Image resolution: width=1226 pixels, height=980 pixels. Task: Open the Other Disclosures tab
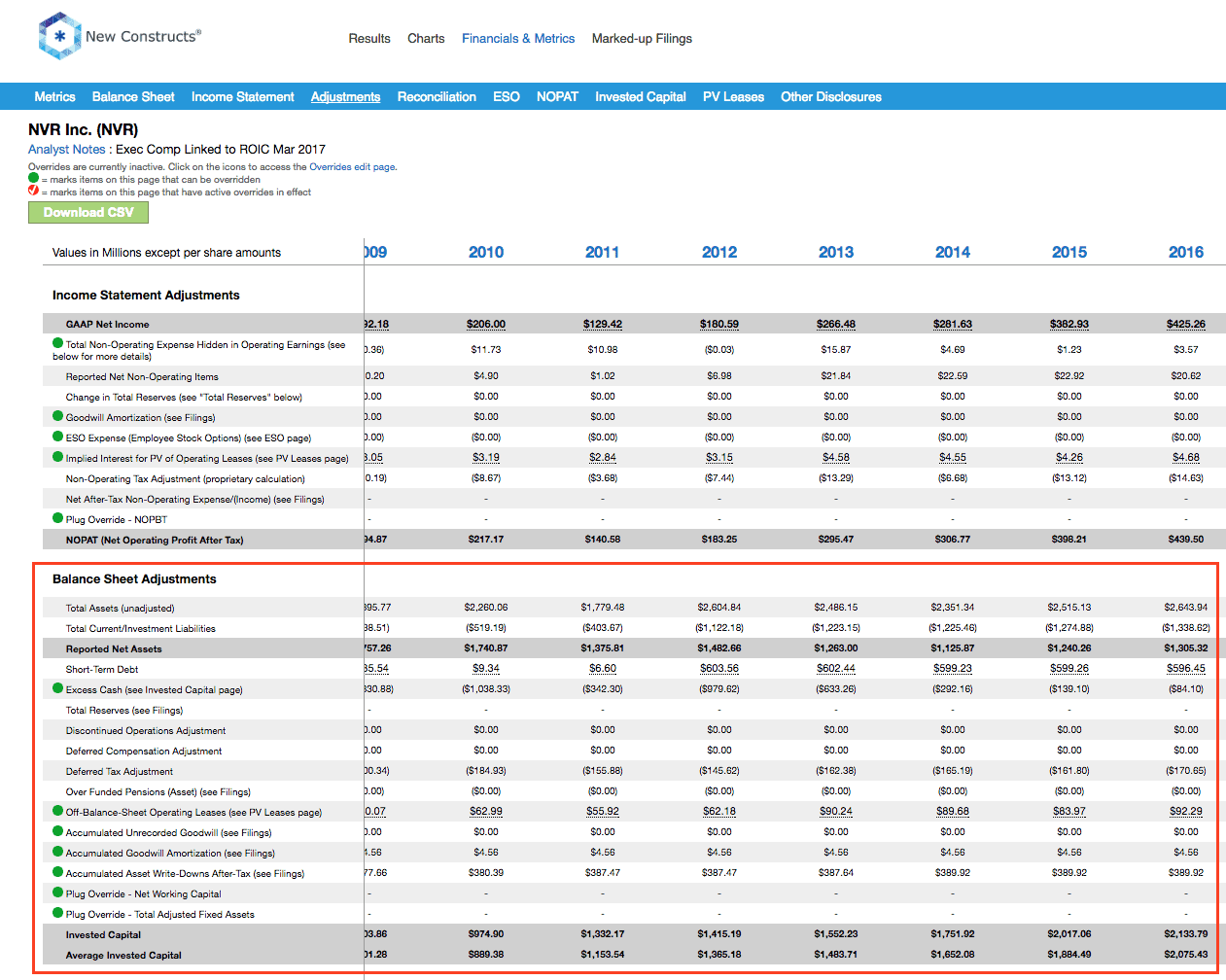click(x=831, y=97)
